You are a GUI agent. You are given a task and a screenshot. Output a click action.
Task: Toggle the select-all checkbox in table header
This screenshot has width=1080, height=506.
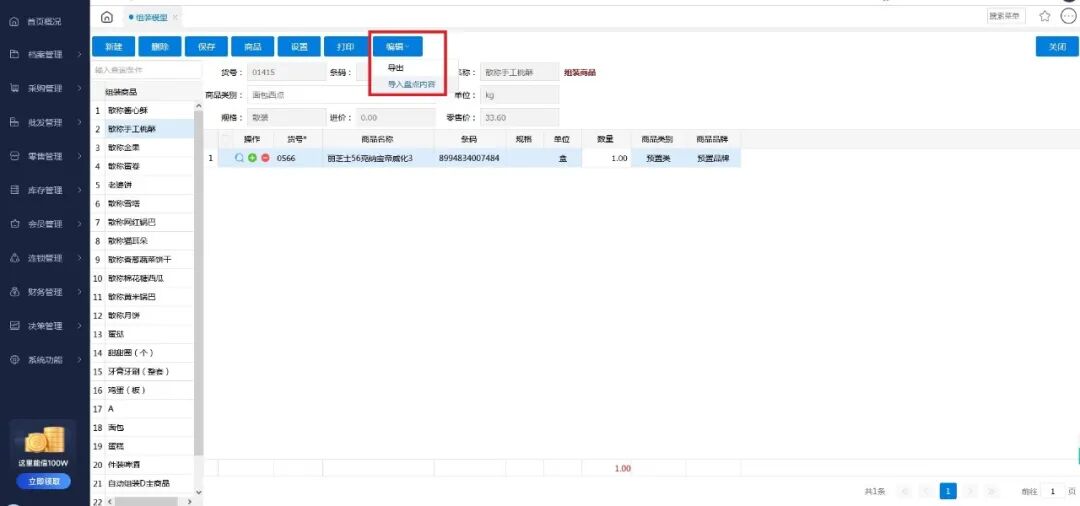[226, 139]
